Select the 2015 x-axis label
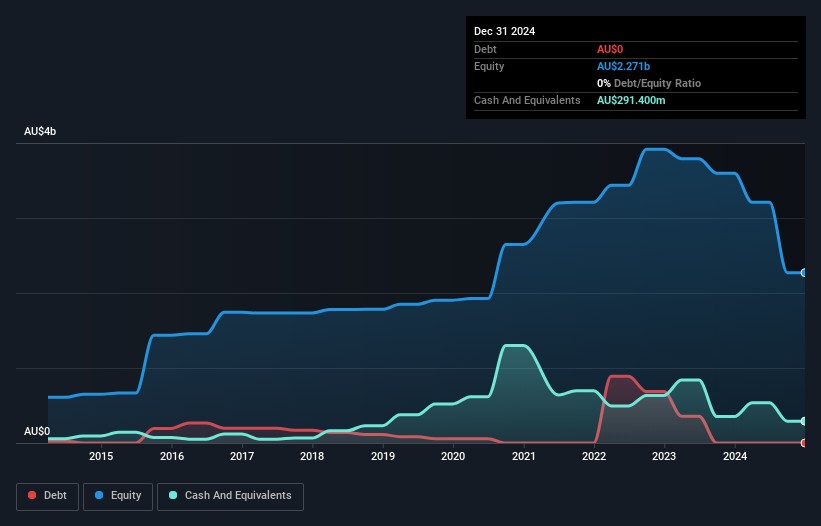The height and width of the screenshot is (526, 821). [101, 457]
